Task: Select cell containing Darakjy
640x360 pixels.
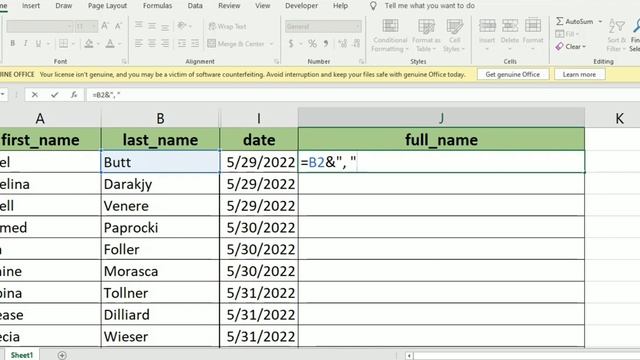Action: [x=160, y=184]
